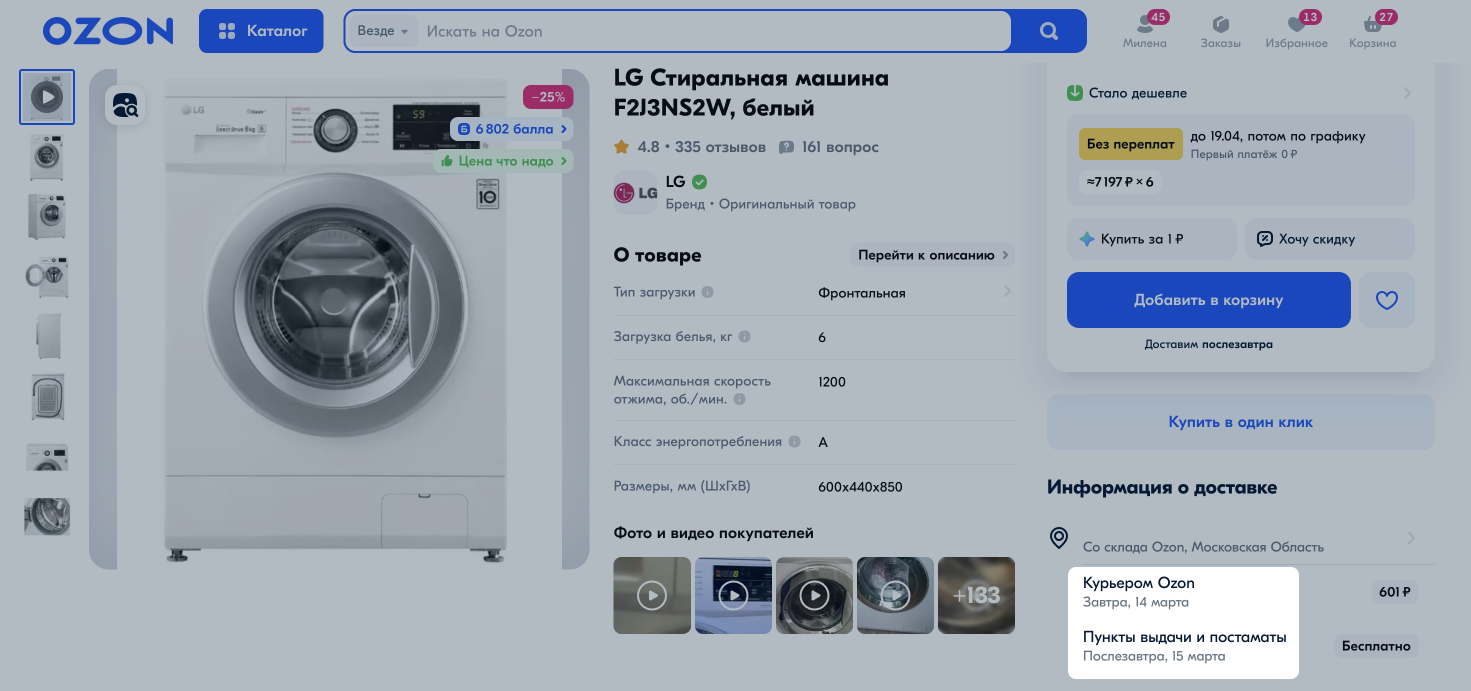
Task: Open the Ozon home logo
Action: [x=108, y=31]
